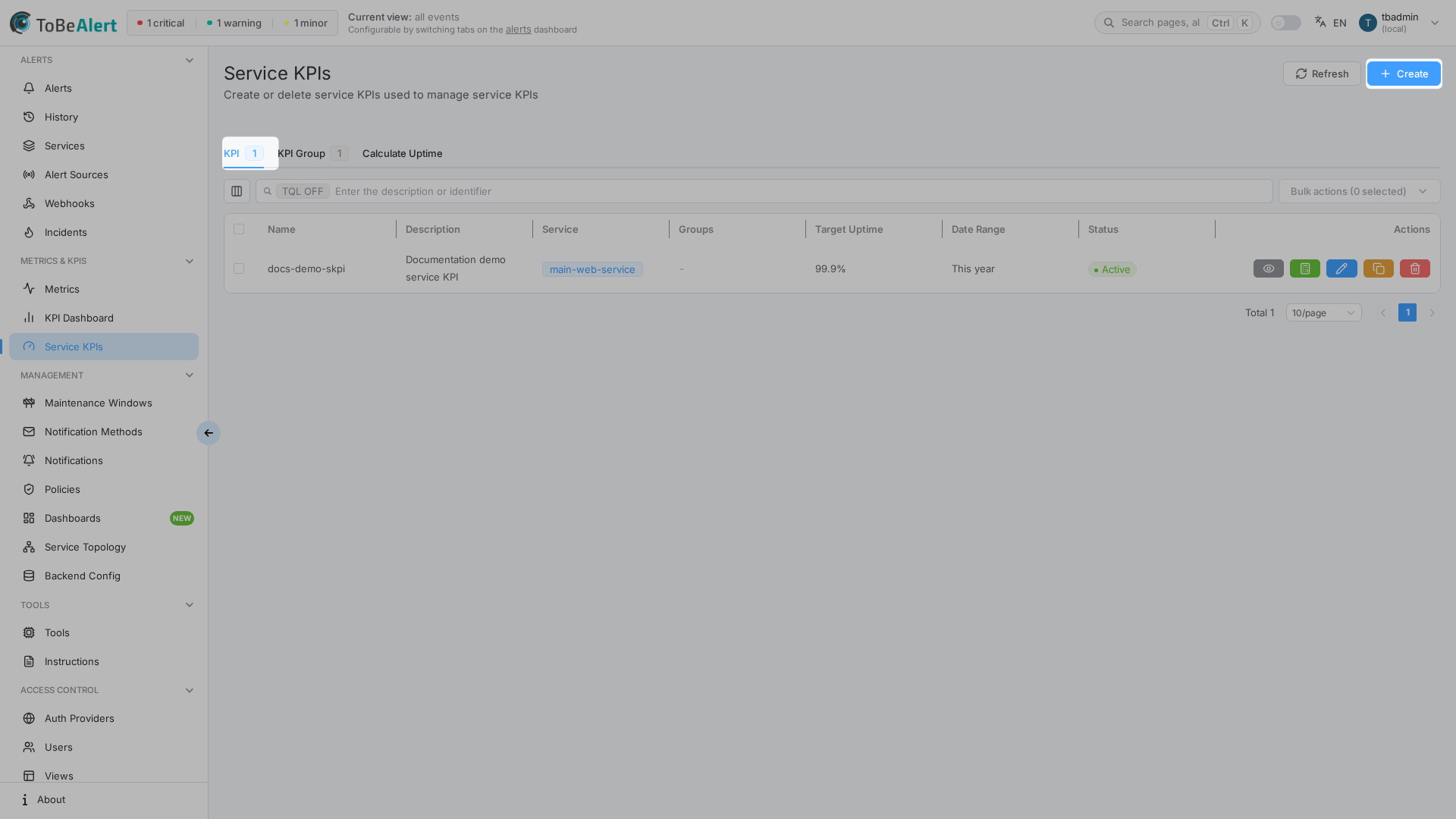Collapse the sidebar with the arrow button
1456x819 pixels.
click(x=209, y=433)
